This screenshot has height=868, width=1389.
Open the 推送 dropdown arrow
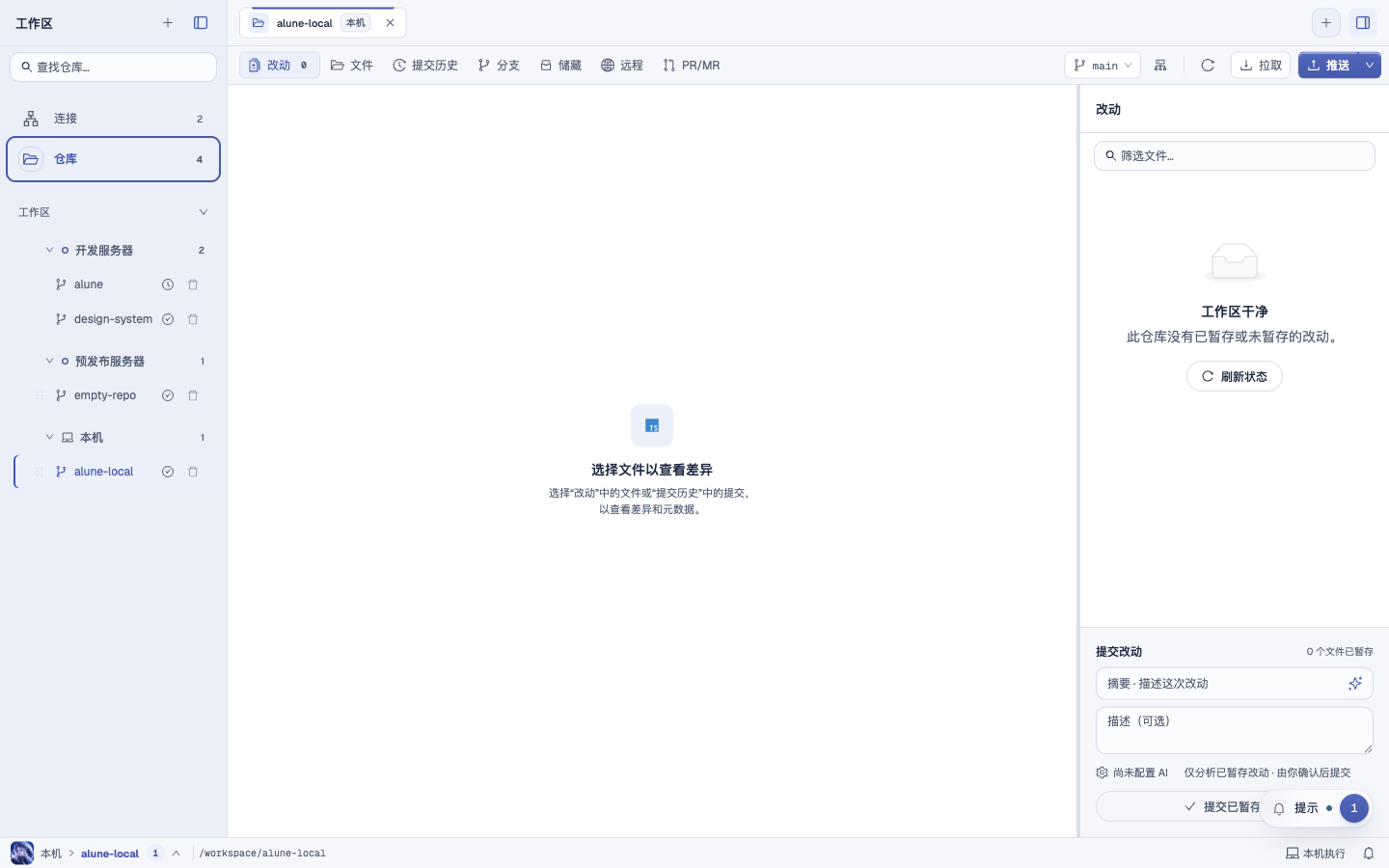tap(1370, 66)
